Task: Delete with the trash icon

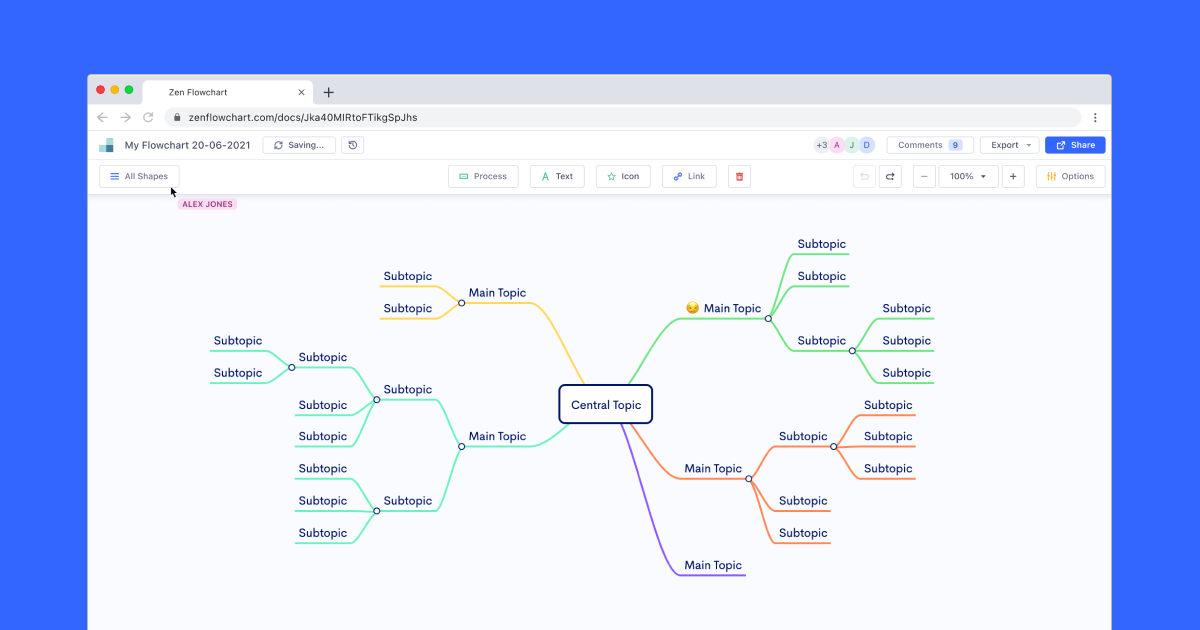Action: (x=739, y=176)
